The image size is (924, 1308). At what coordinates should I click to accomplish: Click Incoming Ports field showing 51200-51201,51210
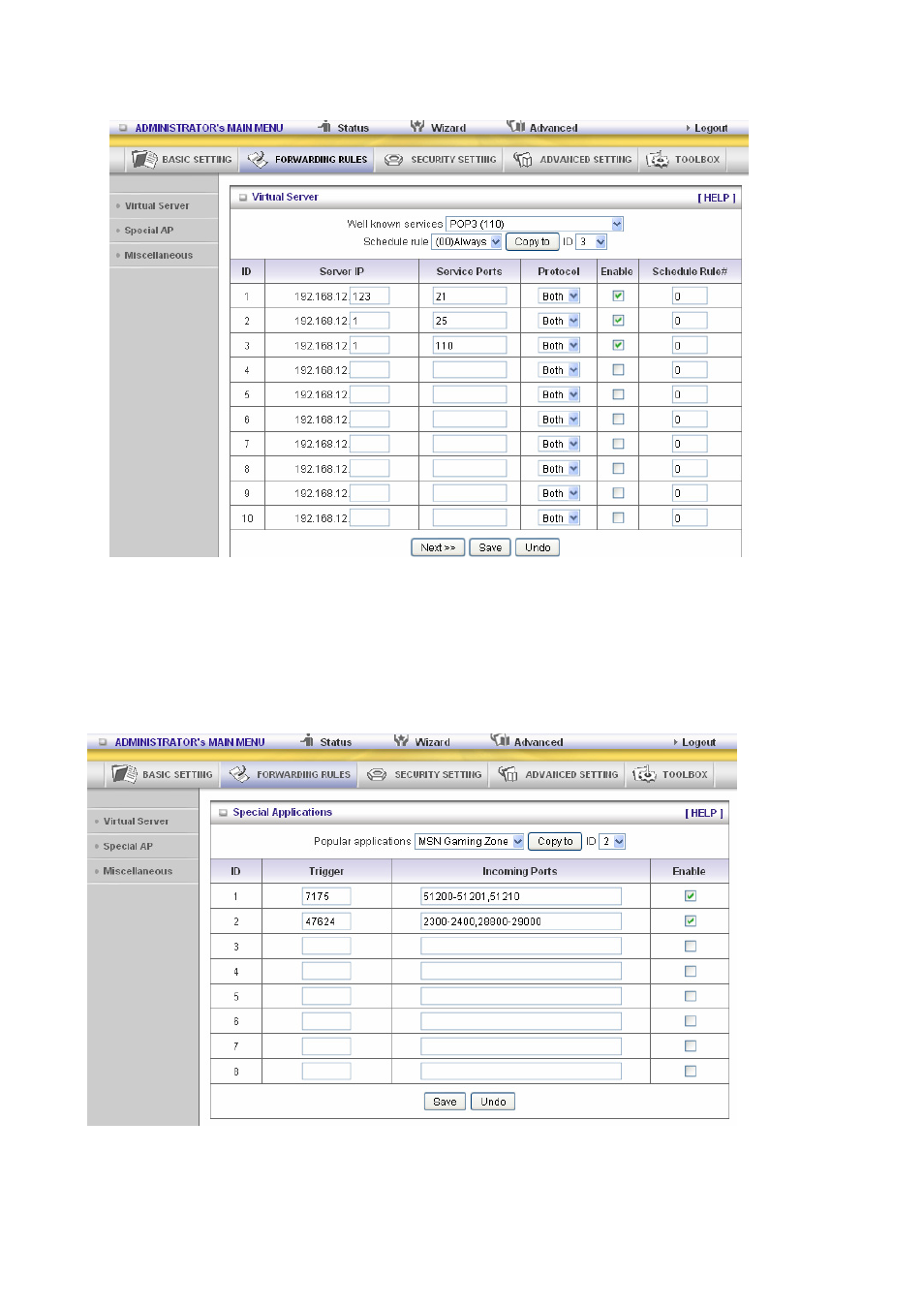coord(521,896)
